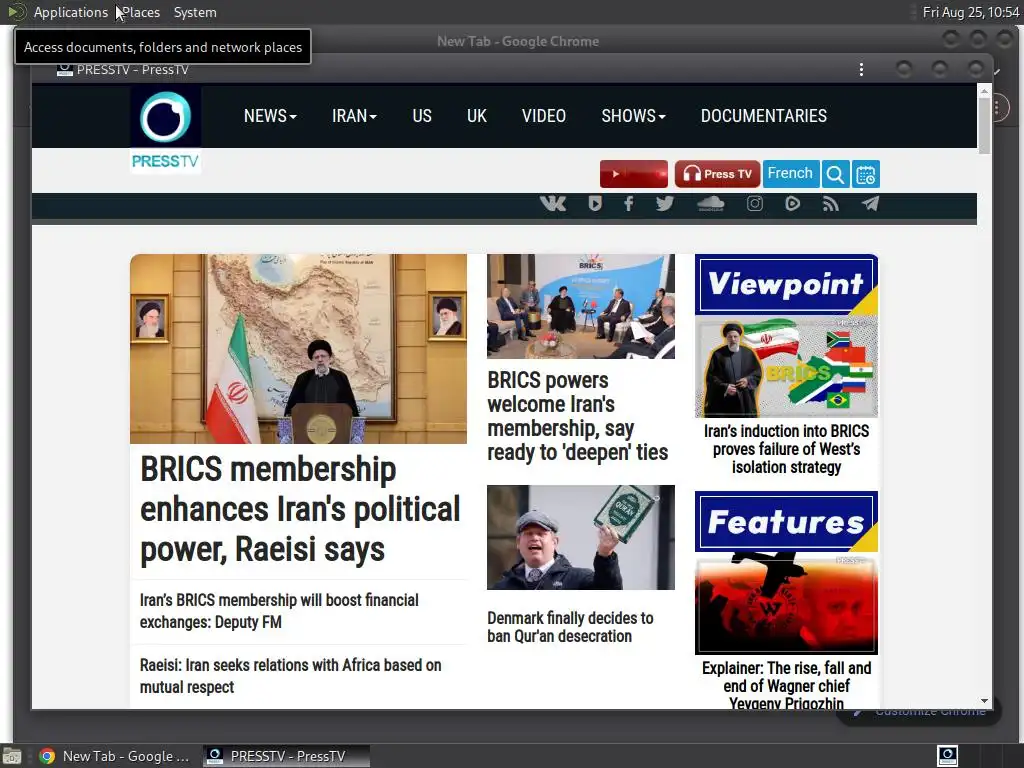Open the DOCUMENTARIES navigation item

point(764,116)
